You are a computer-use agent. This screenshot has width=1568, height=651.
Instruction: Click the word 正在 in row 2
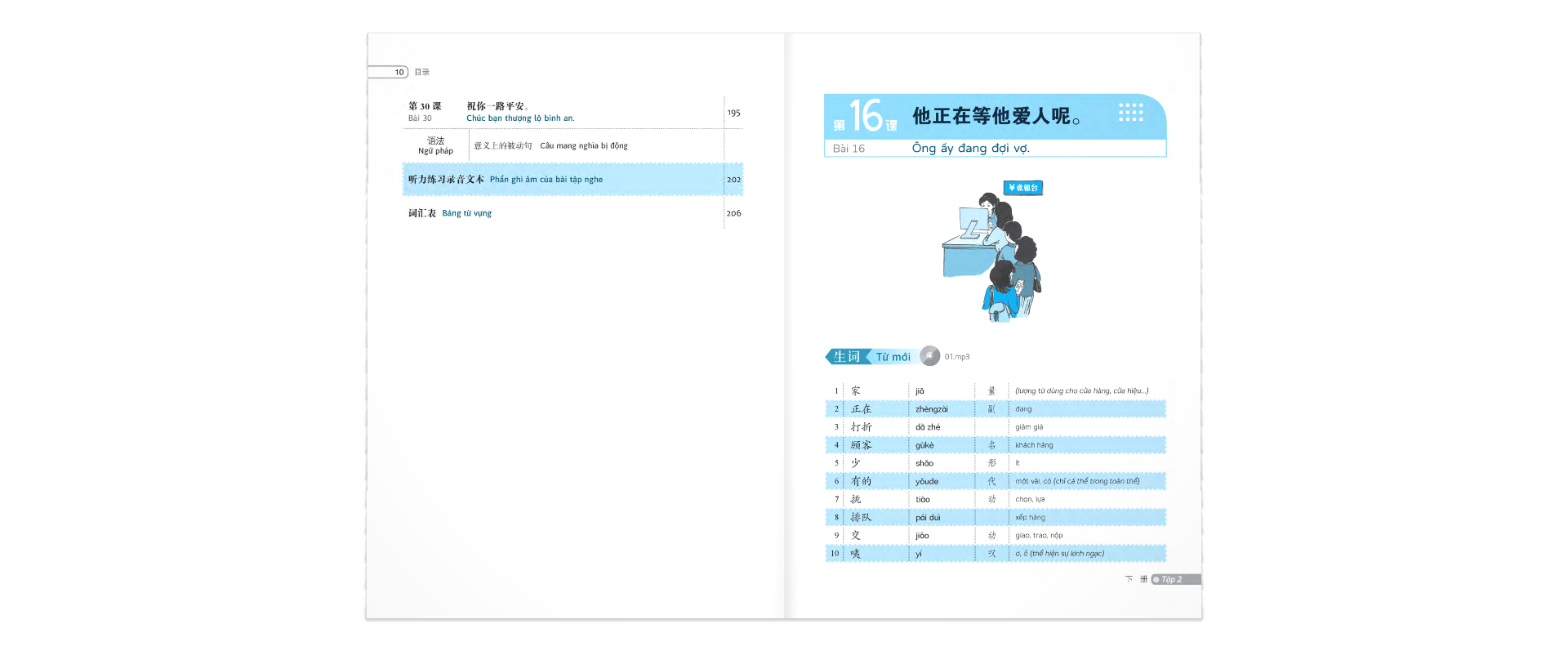862,409
